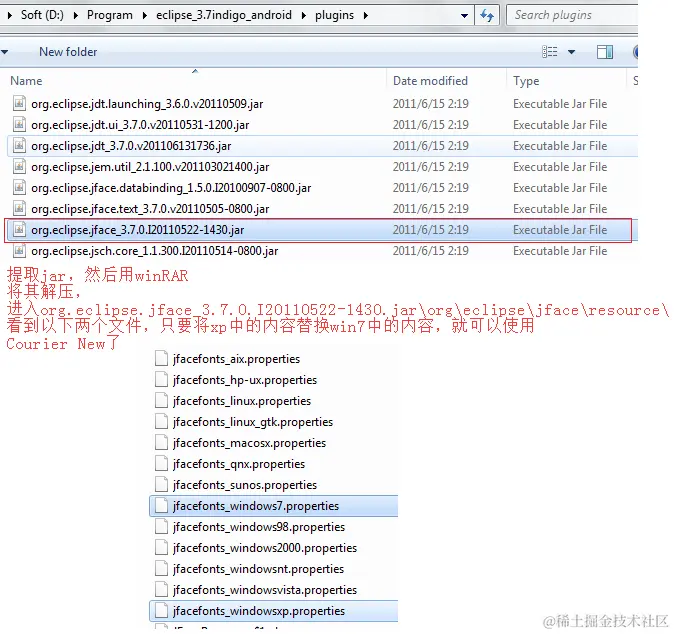Click the file icon of jfacefonts_windows98.properties
Image resolution: width=674 pixels, height=634 pixels.
[161, 527]
